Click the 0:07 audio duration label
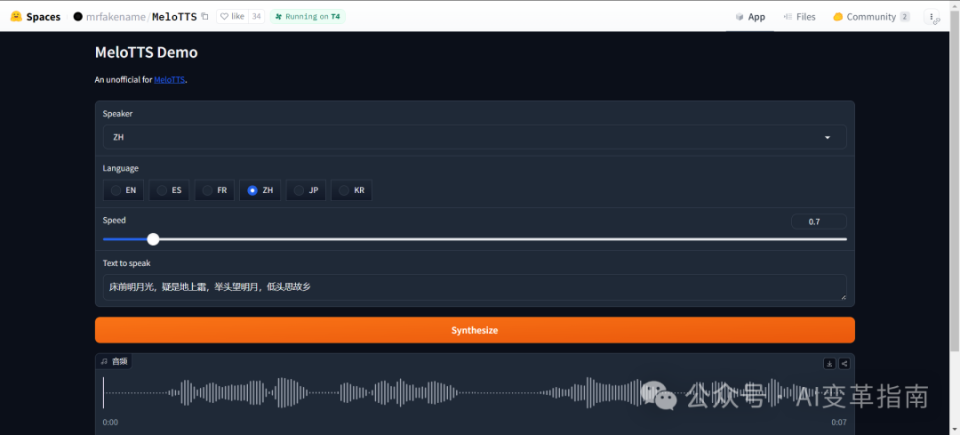The image size is (960, 435). click(x=839, y=422)
